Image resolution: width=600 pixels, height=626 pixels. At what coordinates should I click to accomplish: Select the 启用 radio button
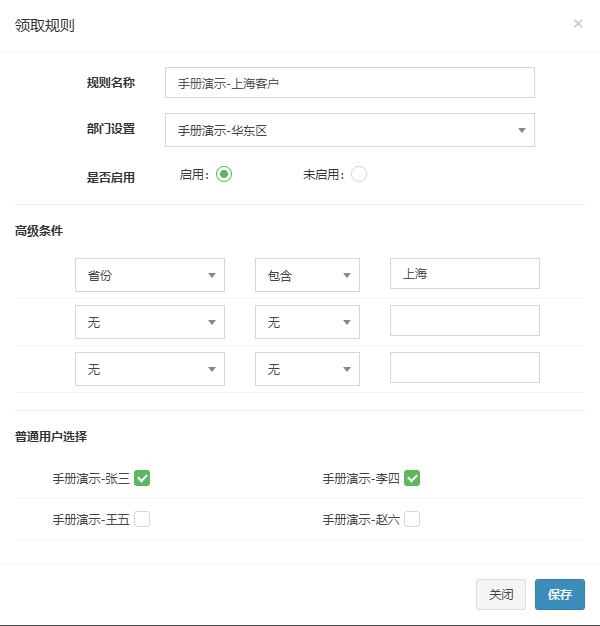point(224,174)
